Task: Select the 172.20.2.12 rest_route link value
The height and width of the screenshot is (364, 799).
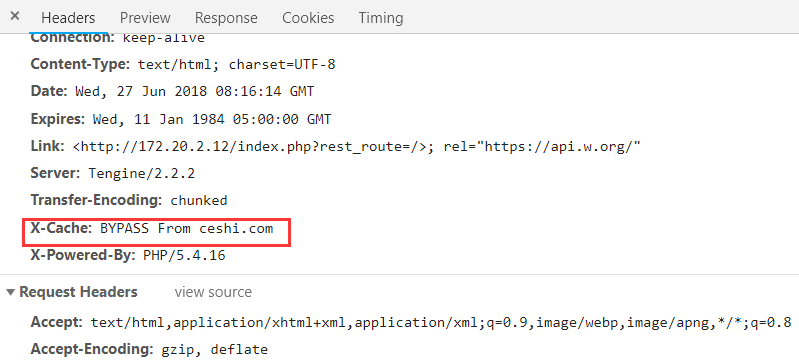Action: click(x=357, y=147)
